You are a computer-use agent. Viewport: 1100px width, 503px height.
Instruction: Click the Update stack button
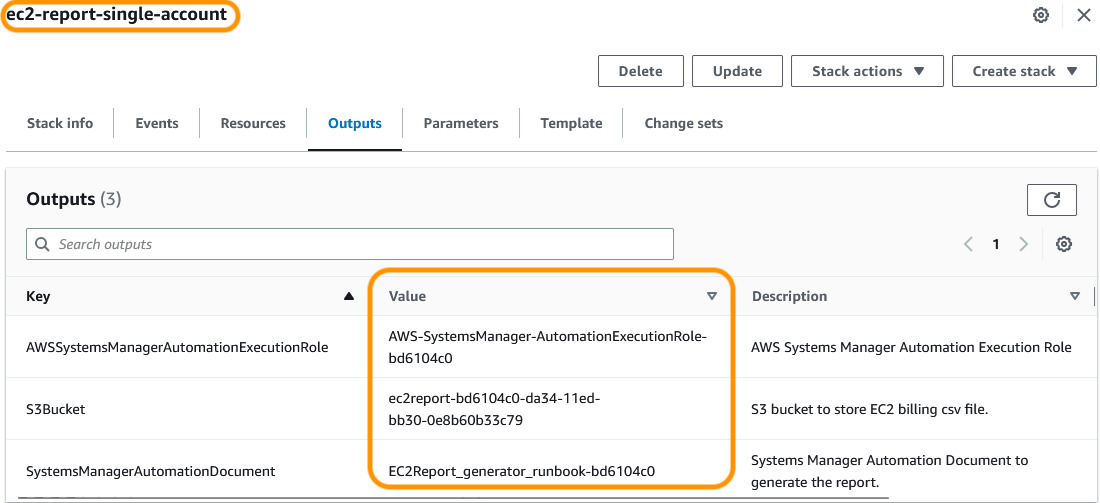coord(737,72)
